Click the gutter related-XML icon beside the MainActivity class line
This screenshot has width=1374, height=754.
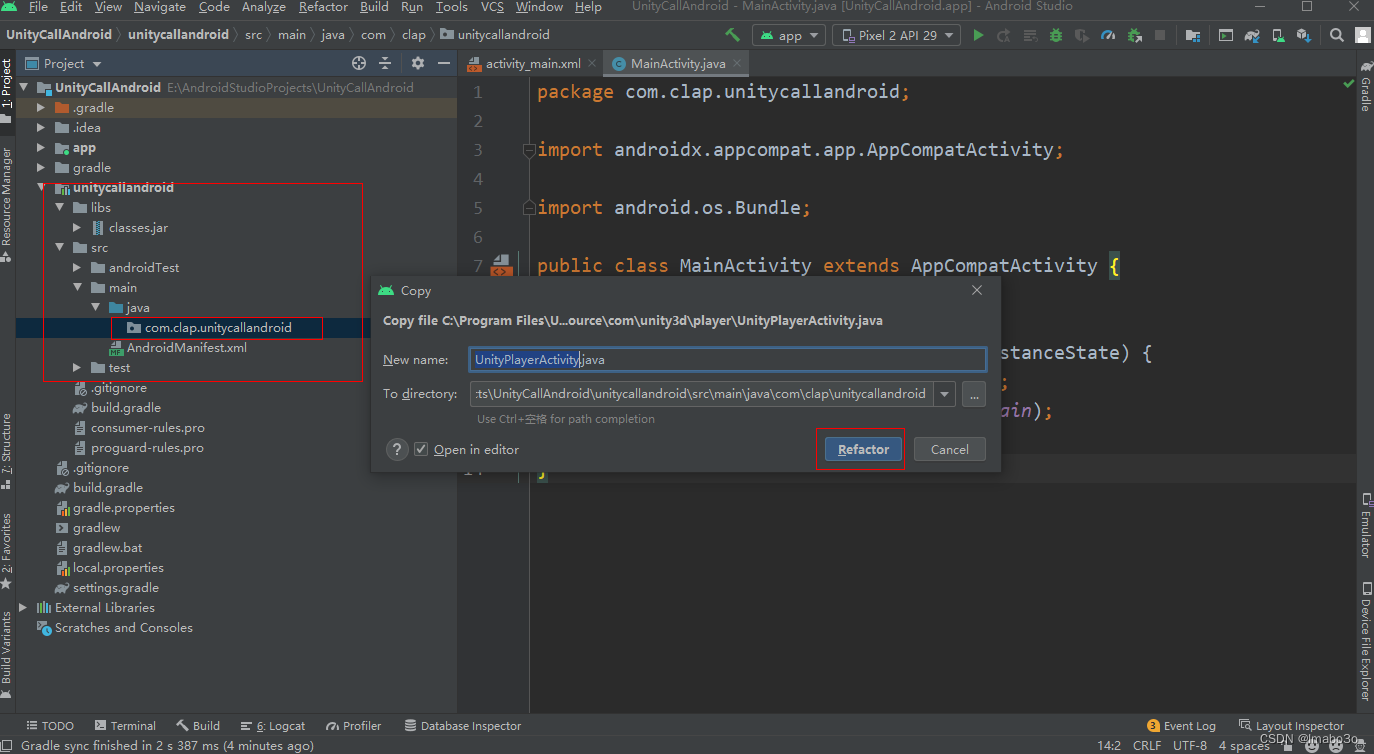point(502,267)
